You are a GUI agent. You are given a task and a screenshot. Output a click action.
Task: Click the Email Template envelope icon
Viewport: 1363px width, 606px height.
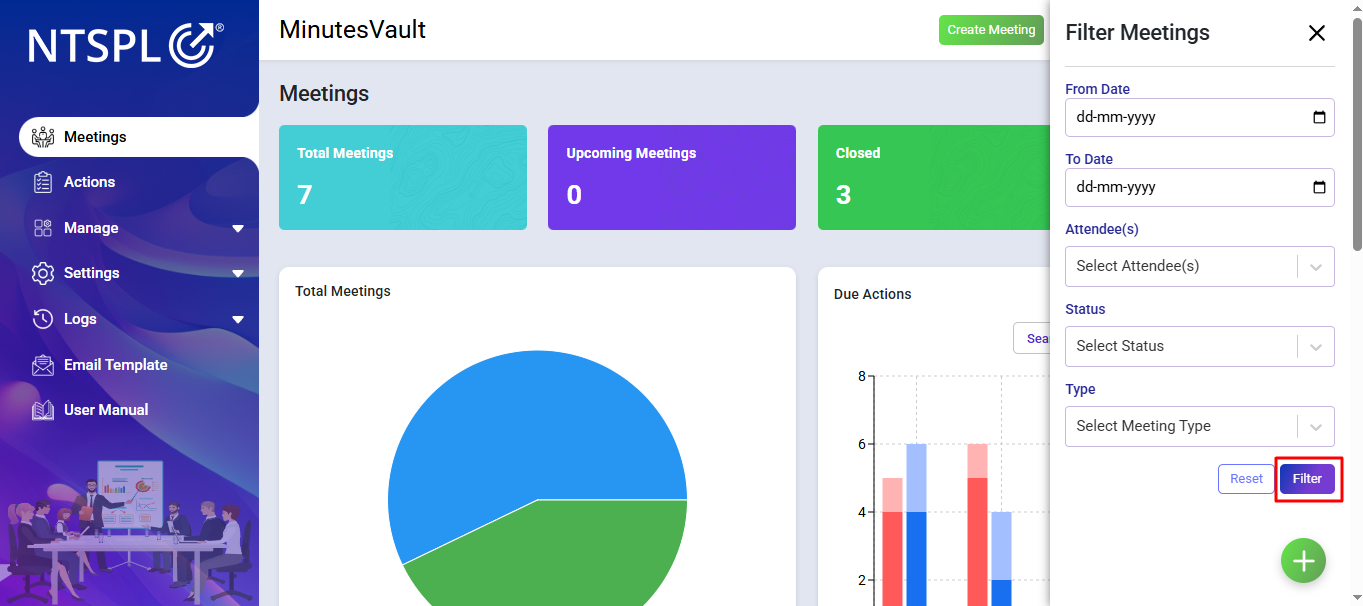click(x=42, y=365)
